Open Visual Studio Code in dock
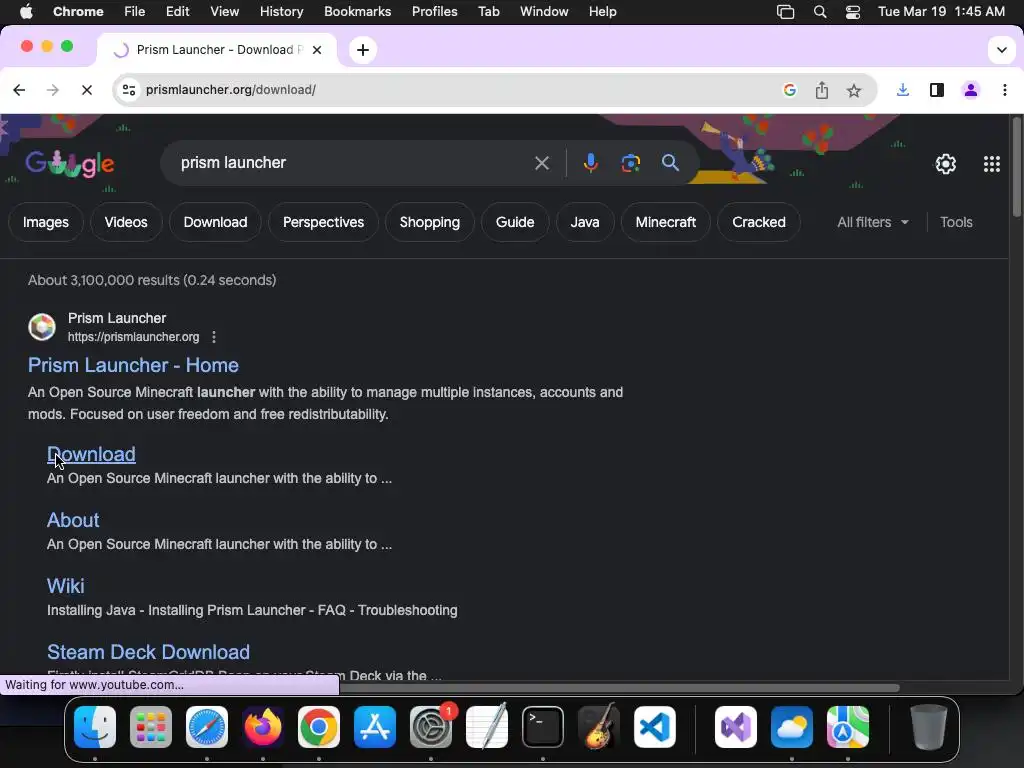This screenshot has width=1024, height=768. point(654,727)
